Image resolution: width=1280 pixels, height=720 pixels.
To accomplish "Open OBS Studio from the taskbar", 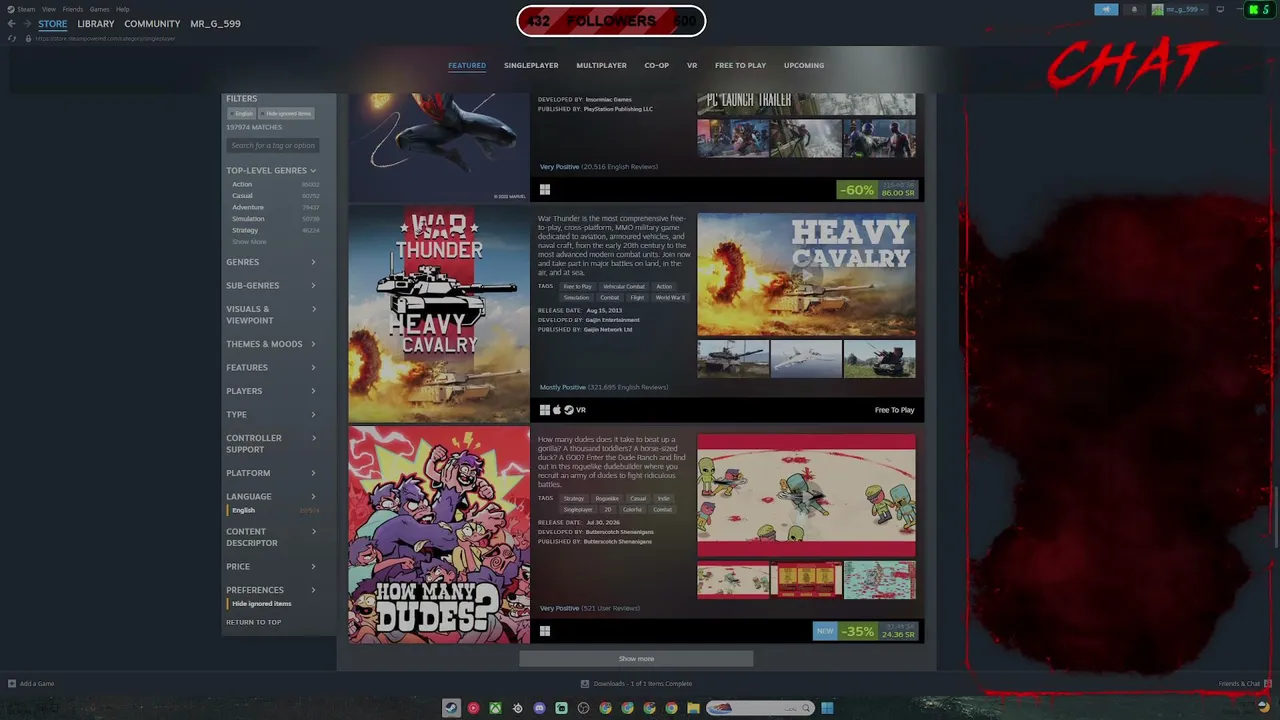I will coord(583,708).
